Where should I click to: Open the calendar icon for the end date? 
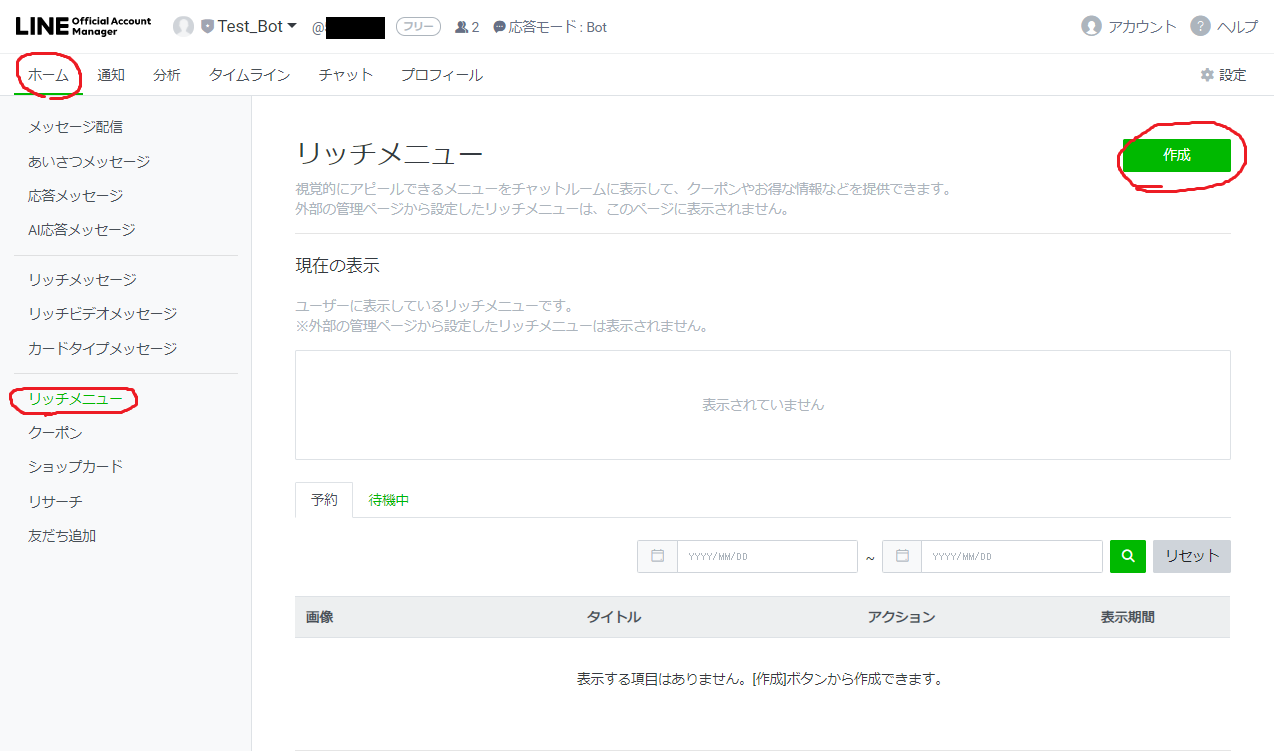[901, 556]
